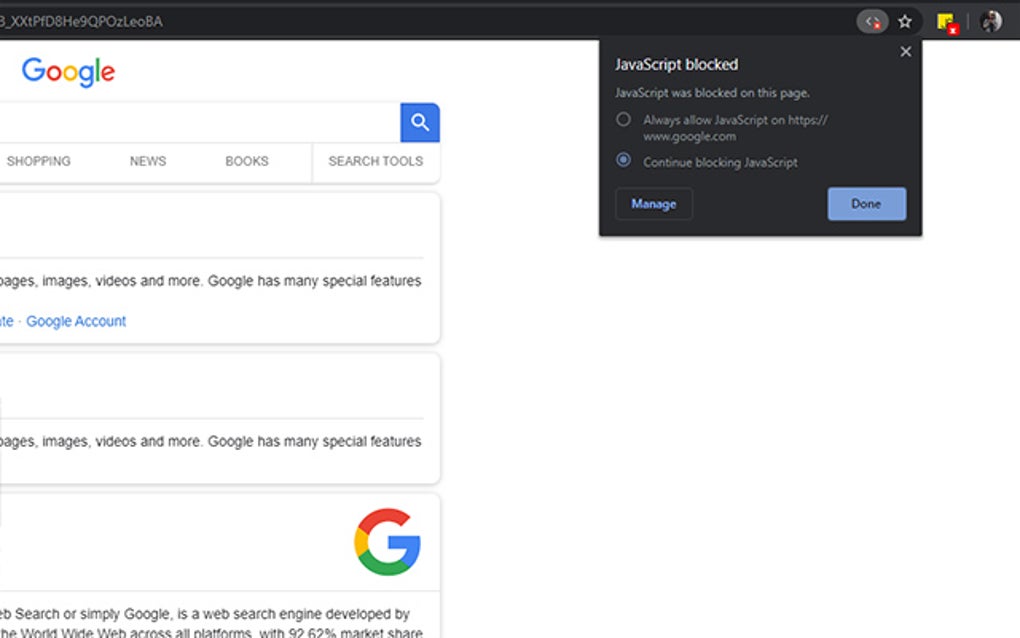This screenshot has height=638, width=1020.
Task: Open the Chrome profile avatar
Action: [x=991, y=21]
